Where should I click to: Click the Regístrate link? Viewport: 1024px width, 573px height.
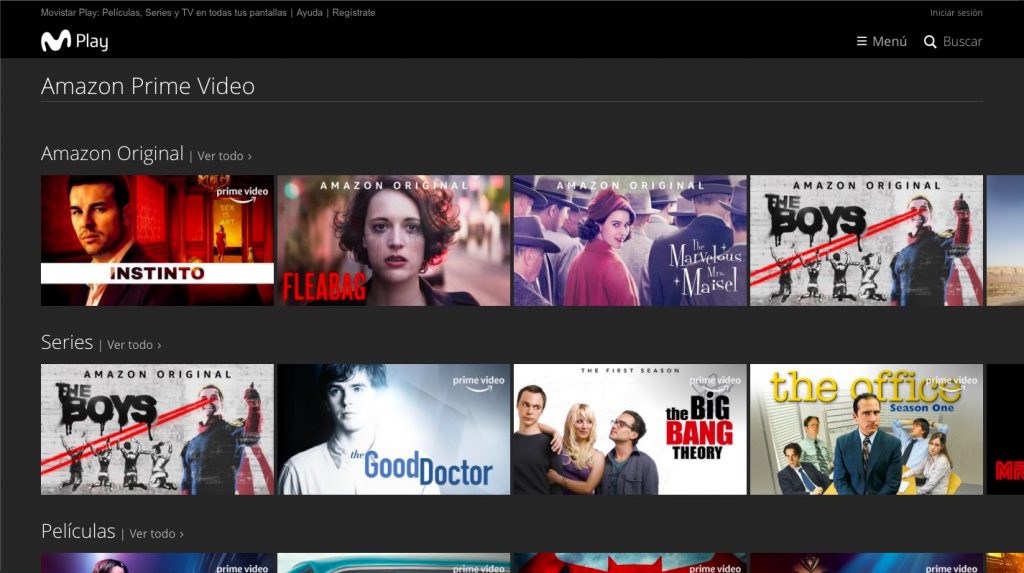(x=353, y=12)
